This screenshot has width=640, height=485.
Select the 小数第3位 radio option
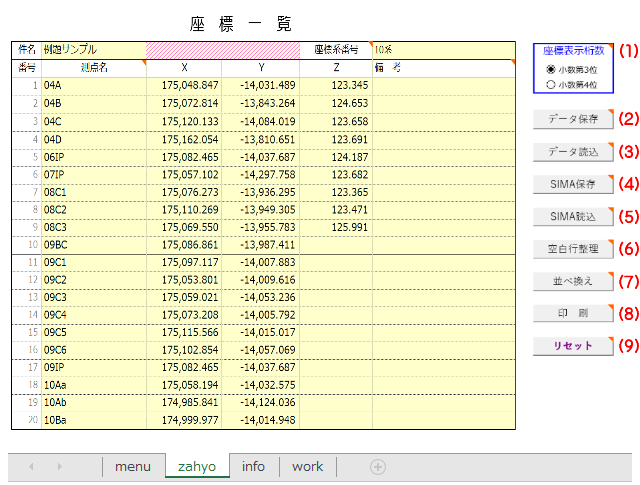point(551,69)
